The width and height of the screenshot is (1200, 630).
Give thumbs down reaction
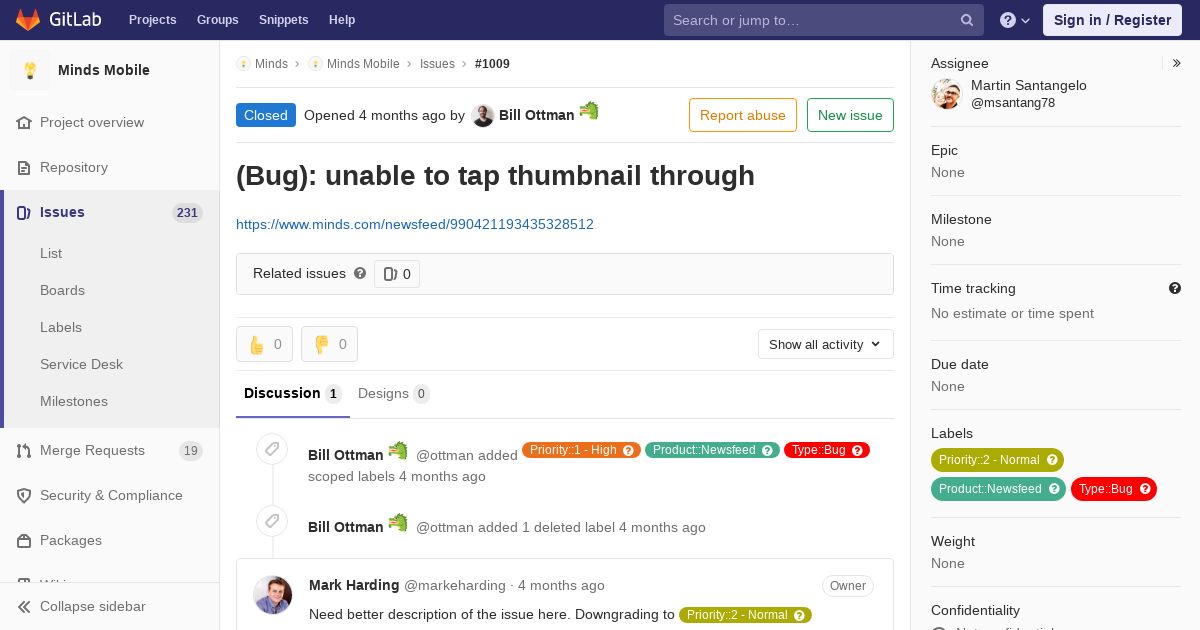click(x=330, y=344)
